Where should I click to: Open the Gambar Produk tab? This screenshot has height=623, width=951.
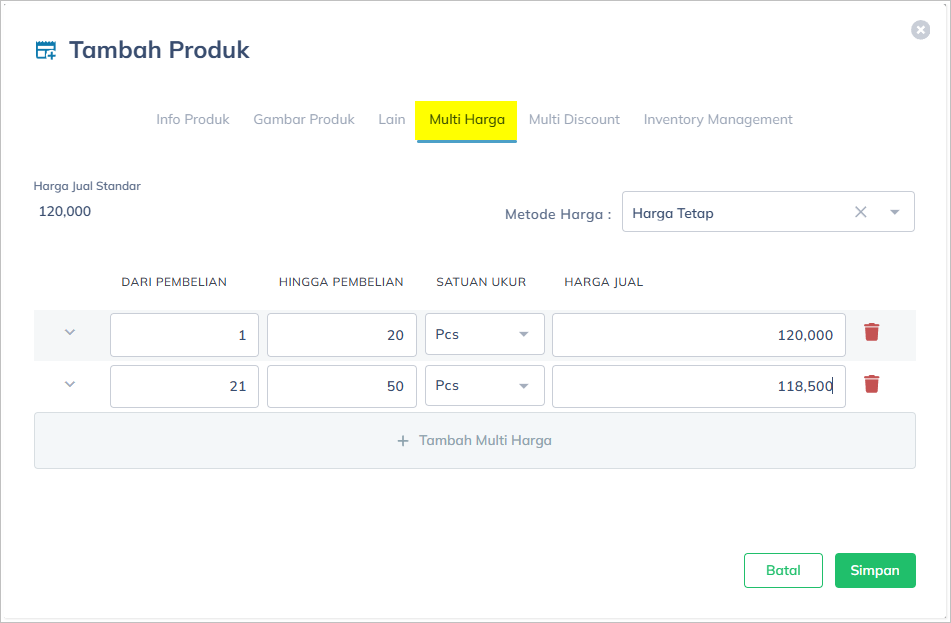click(304, 120)
